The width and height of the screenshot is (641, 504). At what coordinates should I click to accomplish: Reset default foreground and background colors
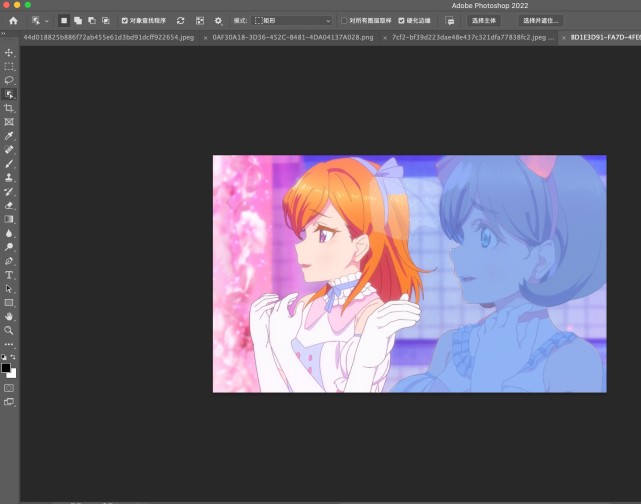[x=4, y=357]
